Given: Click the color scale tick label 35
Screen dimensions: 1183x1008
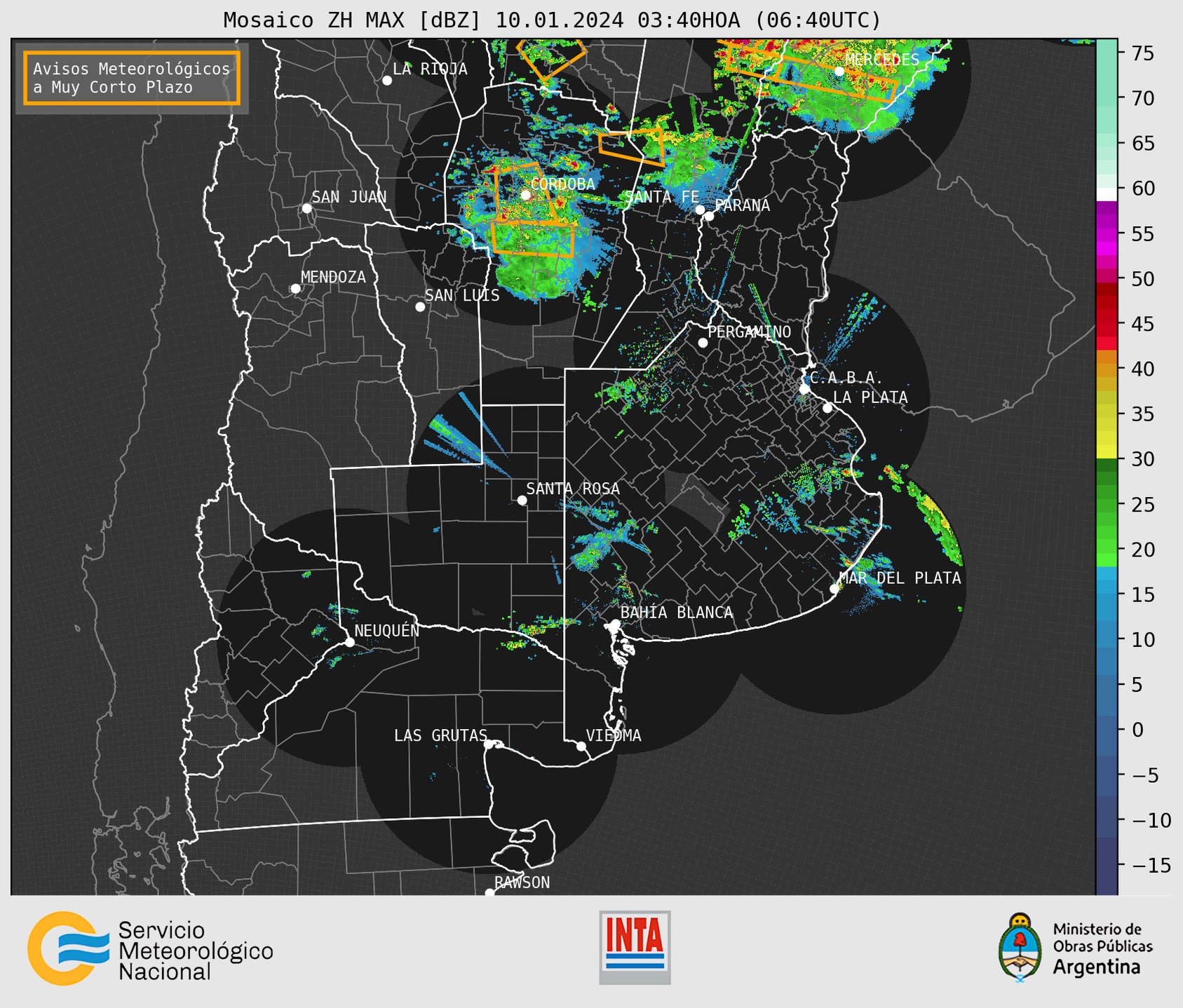Looking at the screenshot, I should pyautogui.click(x=1142, y=414).
